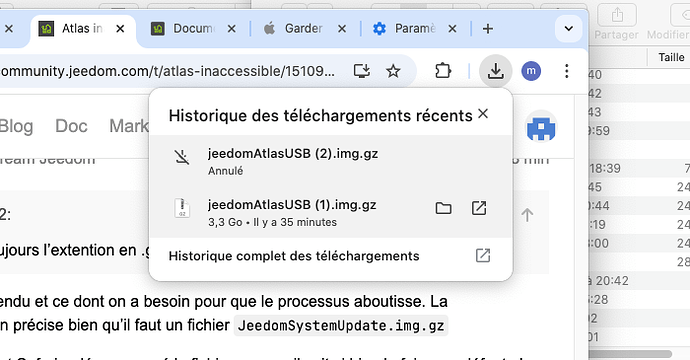Close the 'Docum' tab
This screenshot has height=360, width=690.
(x=231, y=29)
